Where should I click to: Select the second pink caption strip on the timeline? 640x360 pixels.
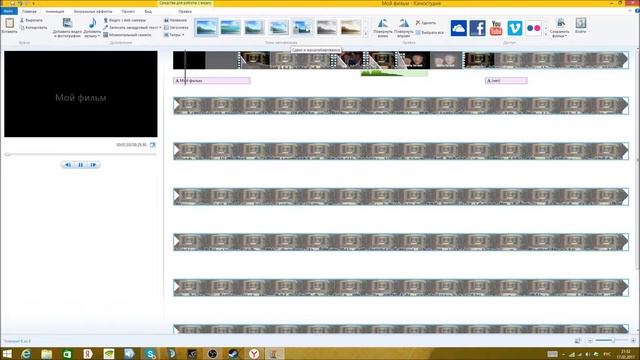tap(506, 81)
